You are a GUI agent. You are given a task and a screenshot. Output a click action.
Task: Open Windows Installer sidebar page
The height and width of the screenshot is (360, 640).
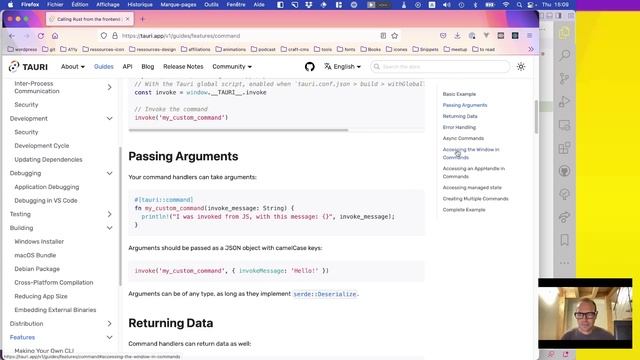(x=39, y=242)
